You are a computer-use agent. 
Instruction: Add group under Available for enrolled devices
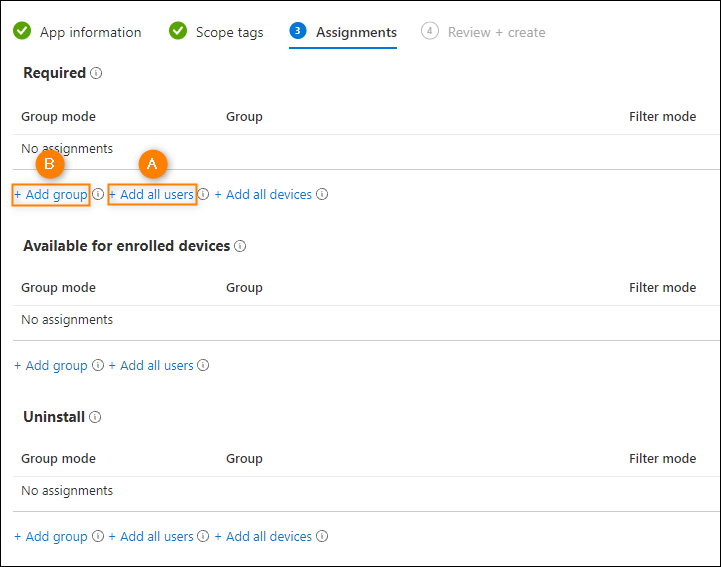pyautogui.click(x=51, y=366)
